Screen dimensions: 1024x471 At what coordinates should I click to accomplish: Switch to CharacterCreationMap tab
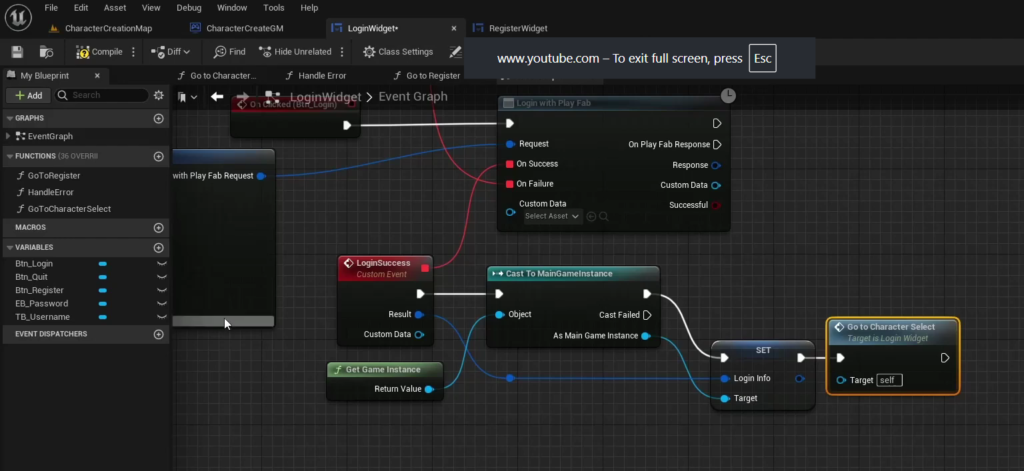pos(101,28)
